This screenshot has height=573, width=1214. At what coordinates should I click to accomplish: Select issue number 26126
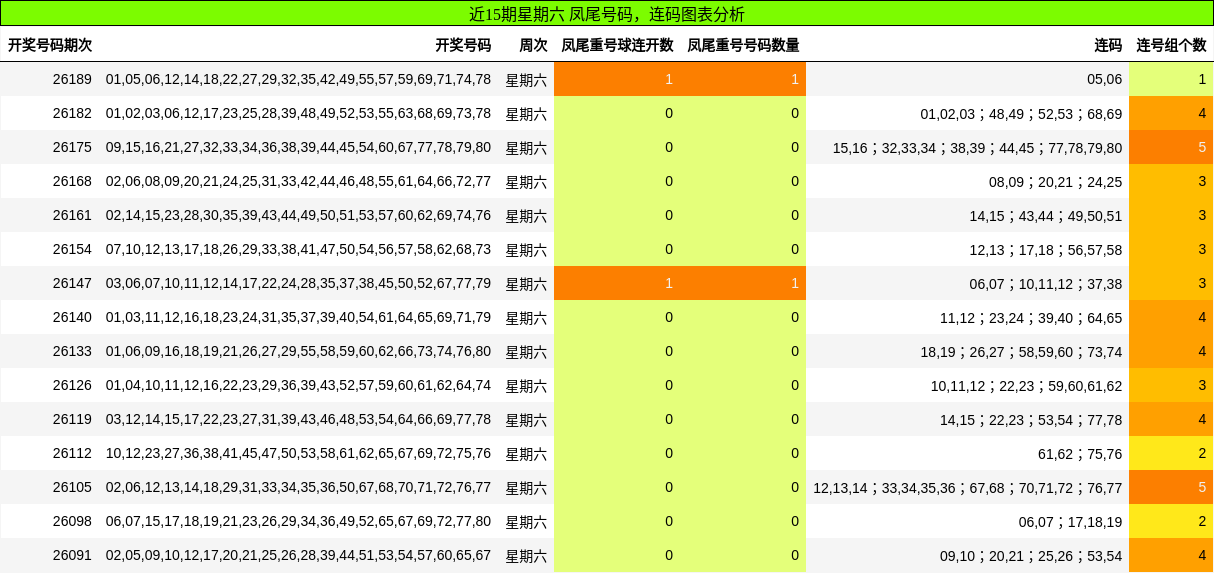pyautogui.click(x=72, y=385)
